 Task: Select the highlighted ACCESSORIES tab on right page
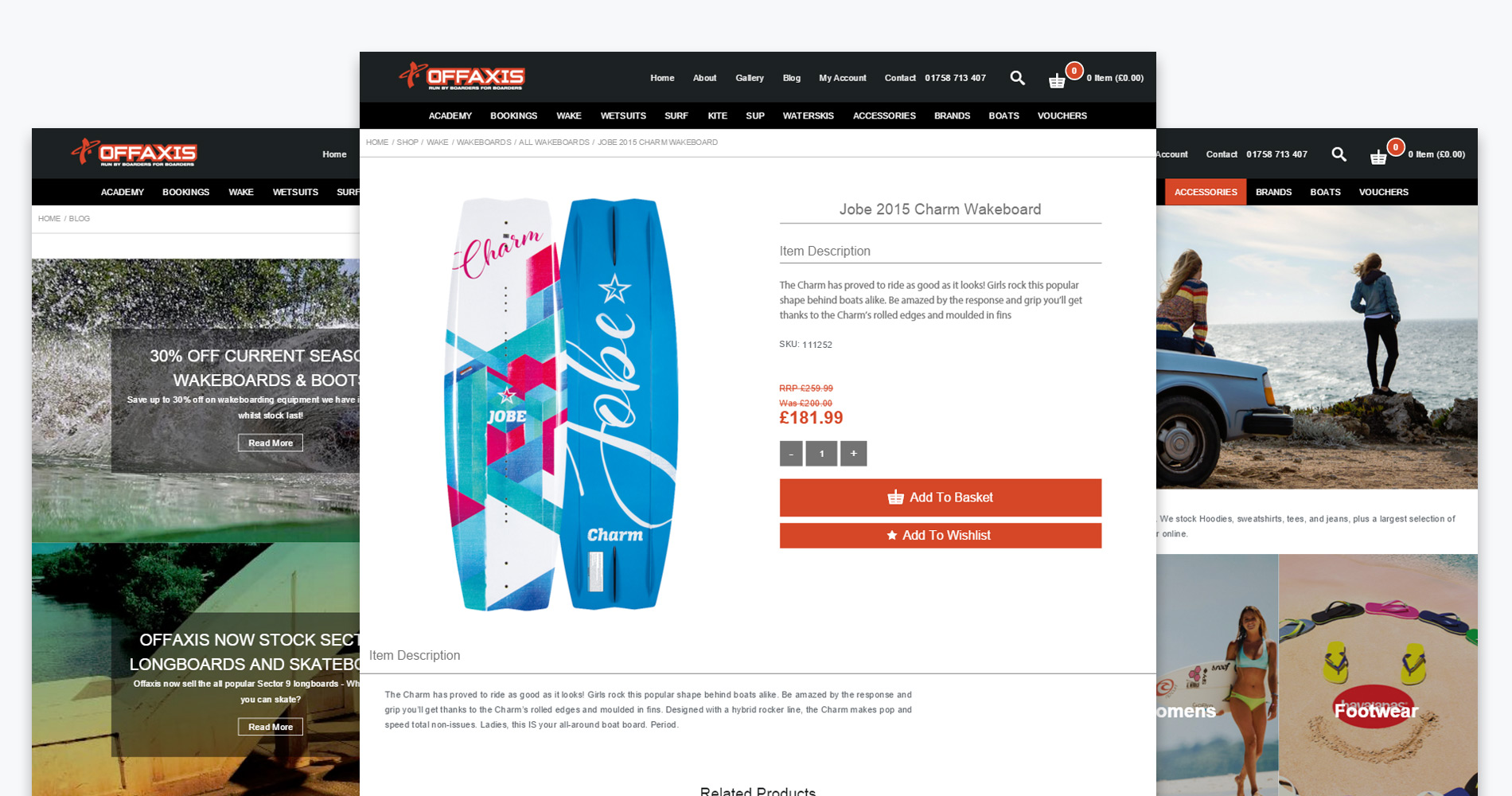(x=1206, y=192)
